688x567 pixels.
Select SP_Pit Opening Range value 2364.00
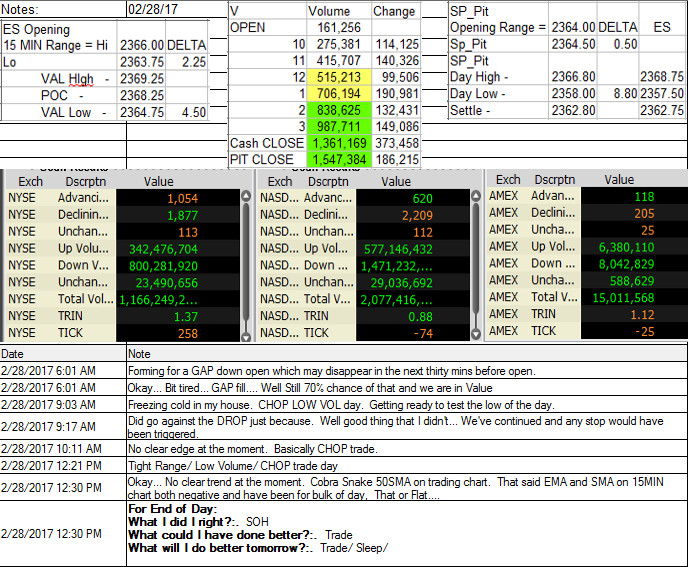(573, 27)
